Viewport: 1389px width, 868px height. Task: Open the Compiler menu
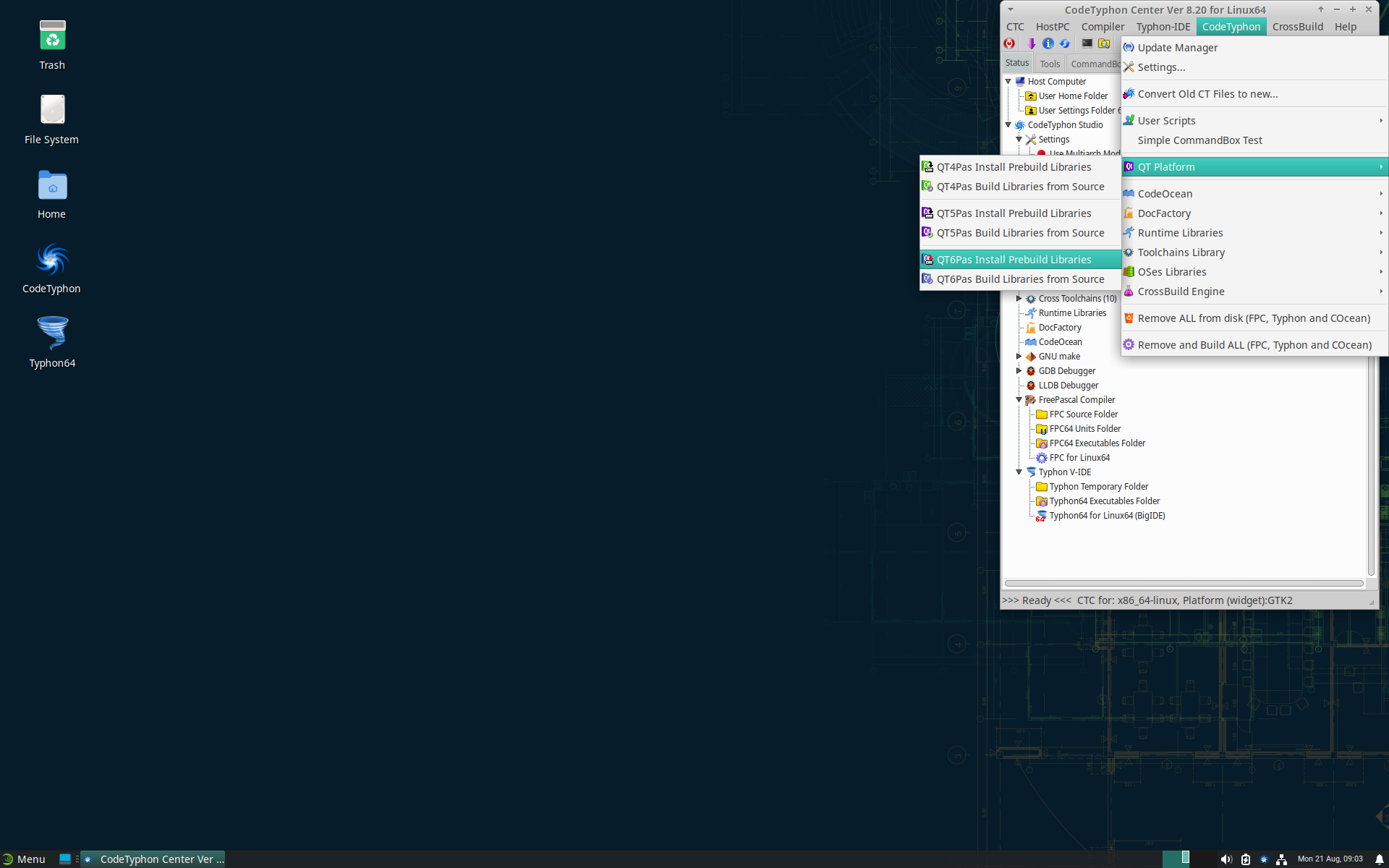[x=1103, y=27]
